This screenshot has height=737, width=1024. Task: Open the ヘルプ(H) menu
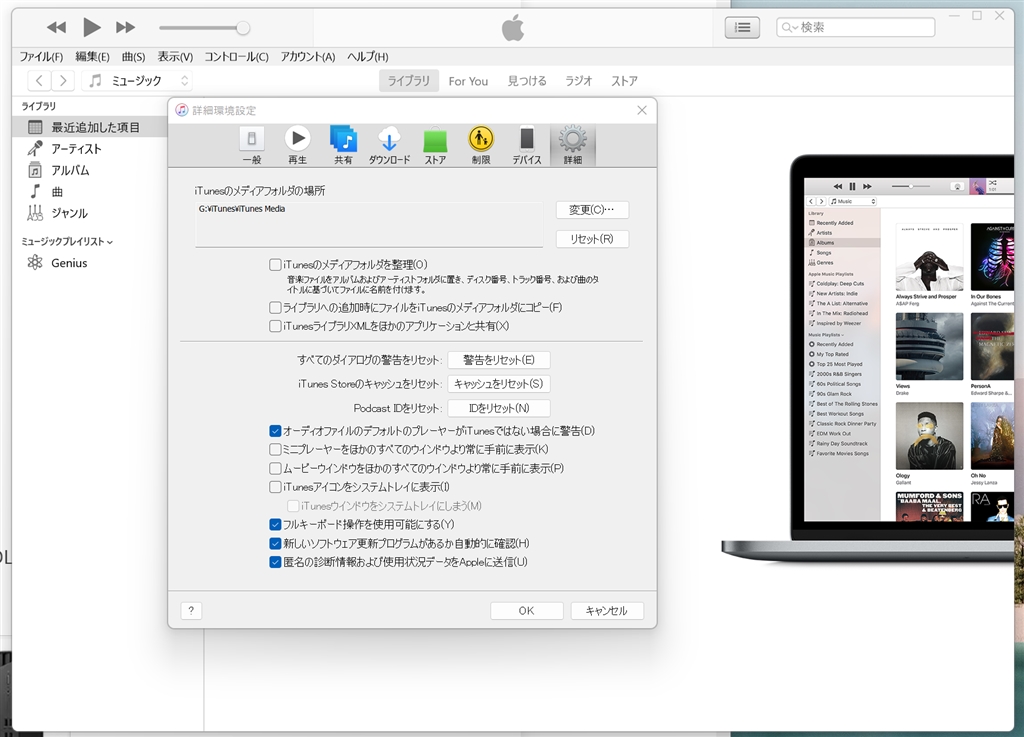pyautogui.click(x=368, y=57)
